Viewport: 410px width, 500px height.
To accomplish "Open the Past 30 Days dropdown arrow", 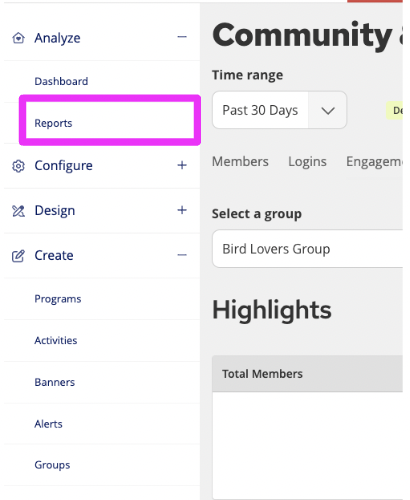I will point(328,110).
